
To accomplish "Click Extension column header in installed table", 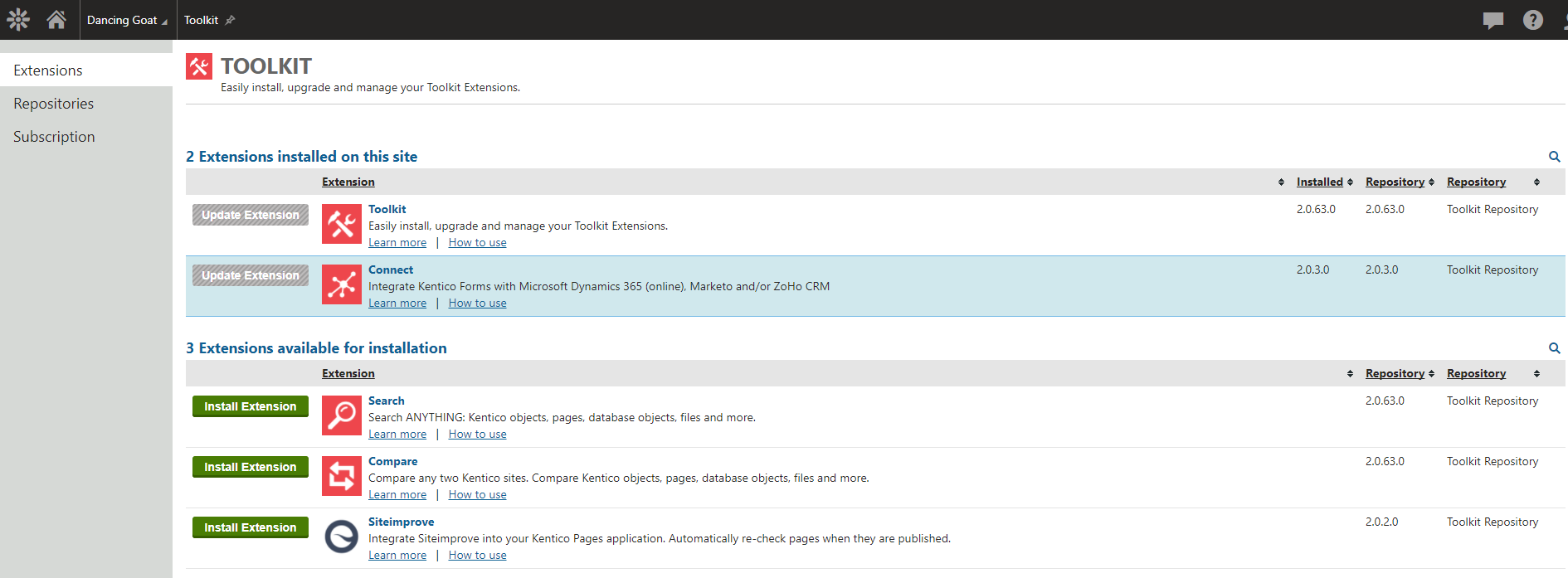I will (348, 182).
